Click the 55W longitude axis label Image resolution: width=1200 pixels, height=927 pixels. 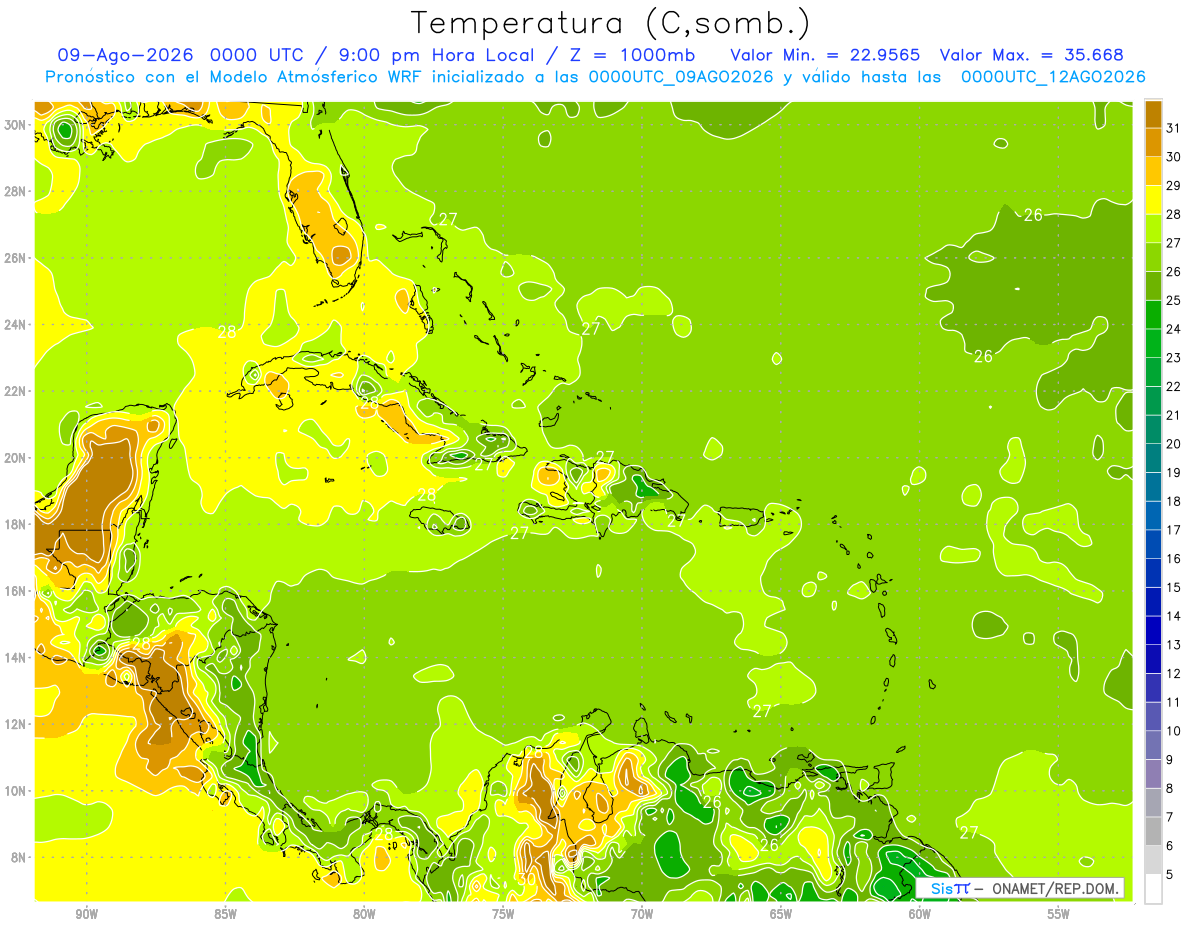coord(1058,914)
